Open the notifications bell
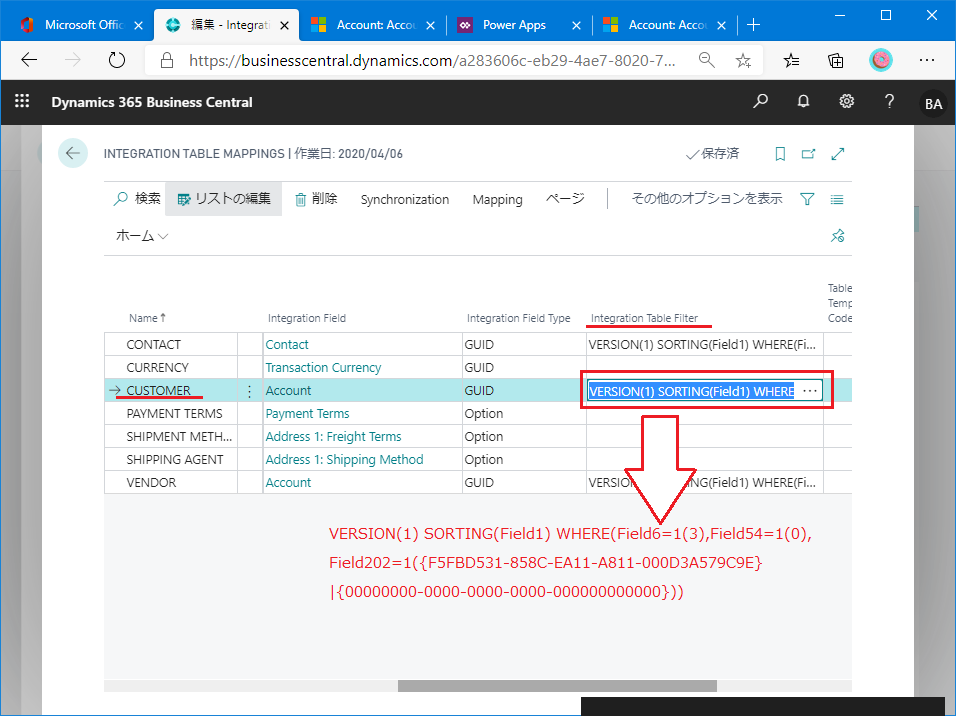Viewport: 956px width, 716px height. tap(804, 101)
